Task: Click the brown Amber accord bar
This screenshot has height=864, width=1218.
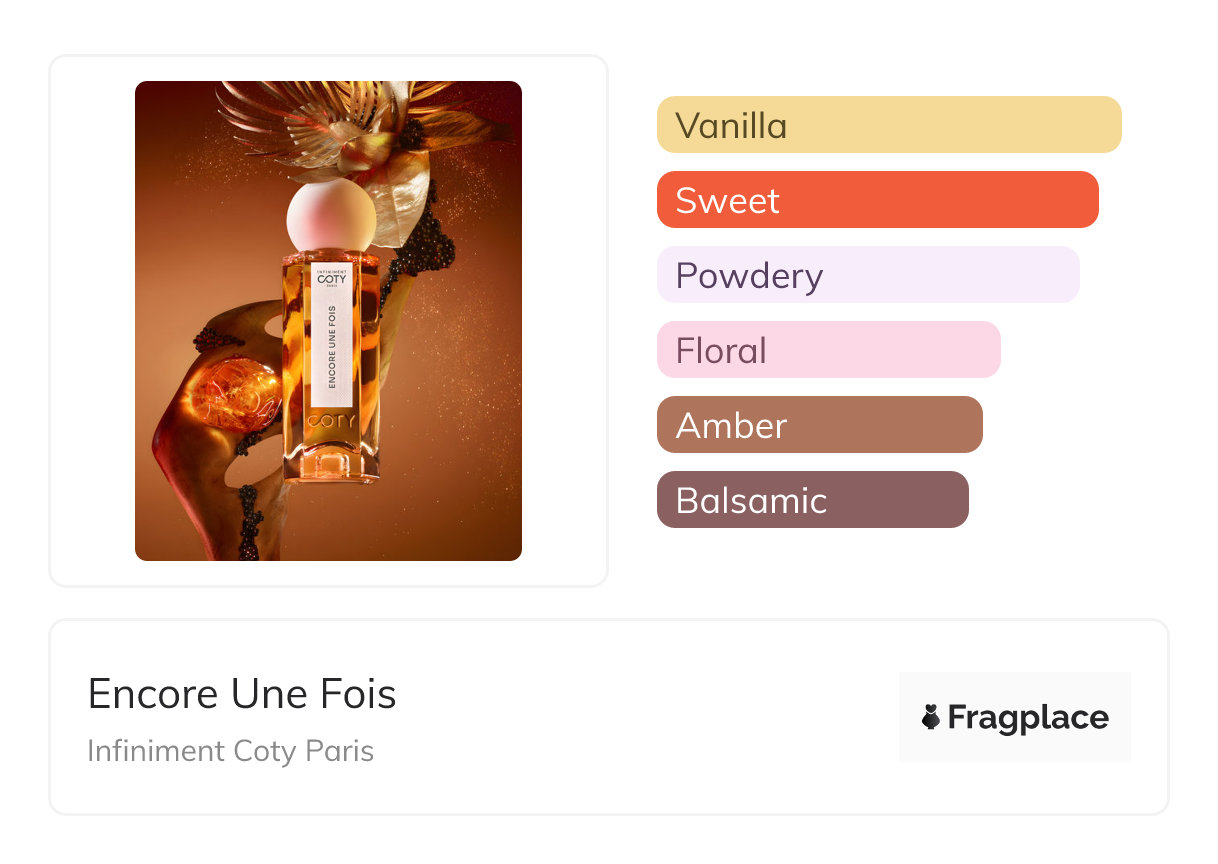Action: click(819, 425)
